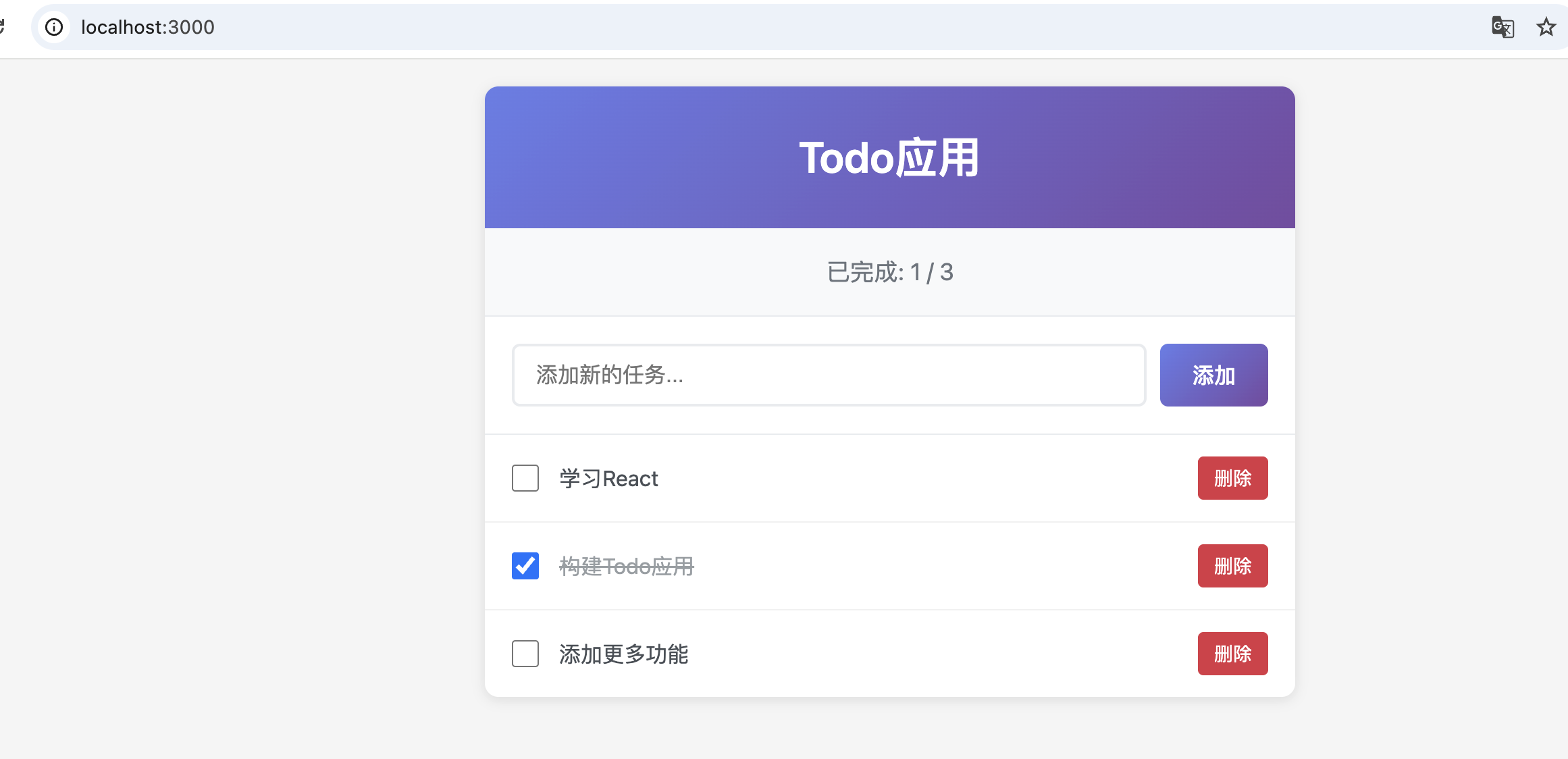The height and width of the screenshot is (759, 1568).
Task: Click the 添加更多功能 task text
Action: 623,654
